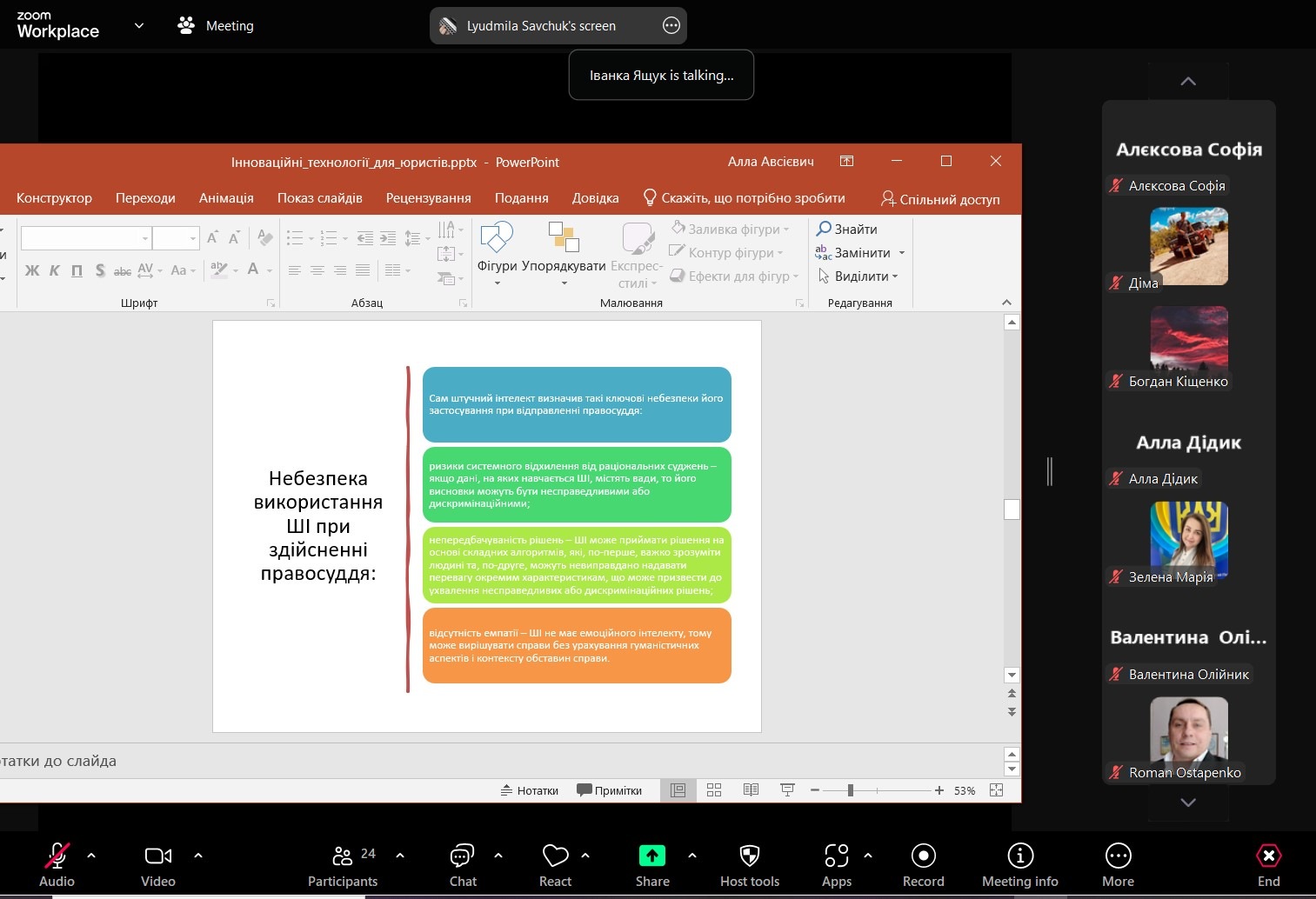The image size is (1316, 899).
Task: Click End meeting button
Action: coord(1268,856)
